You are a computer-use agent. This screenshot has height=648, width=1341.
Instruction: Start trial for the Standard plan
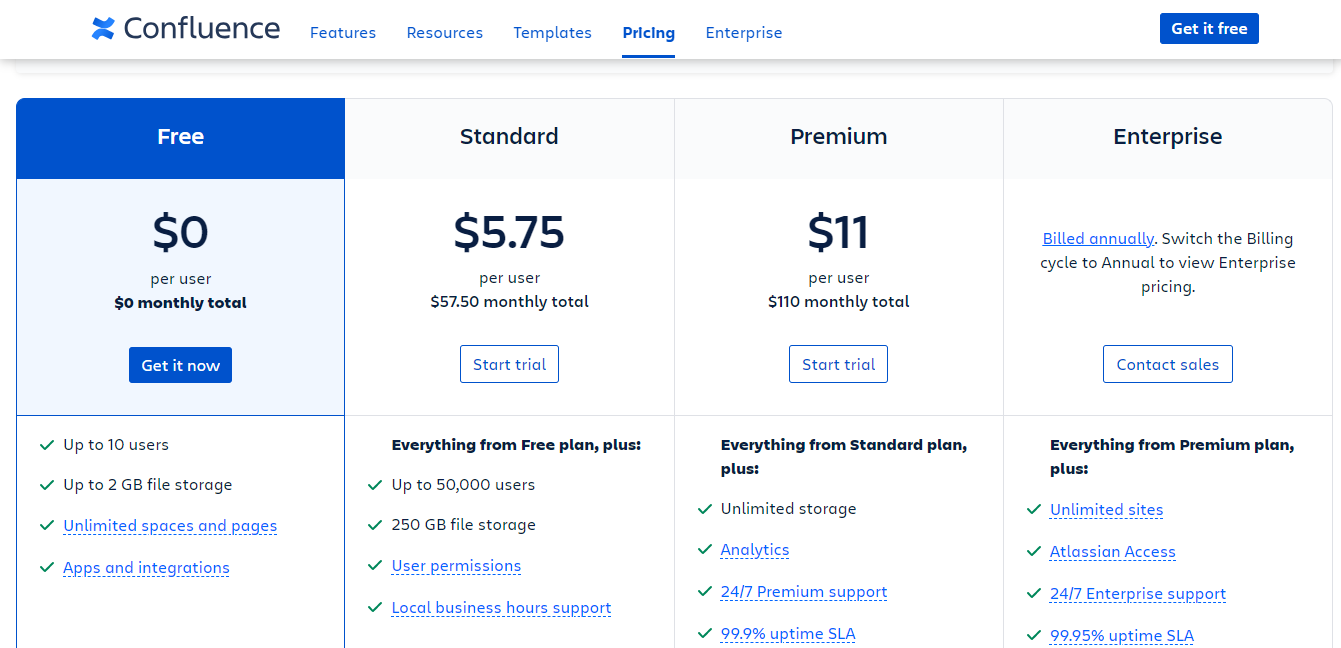coord(509,364)
